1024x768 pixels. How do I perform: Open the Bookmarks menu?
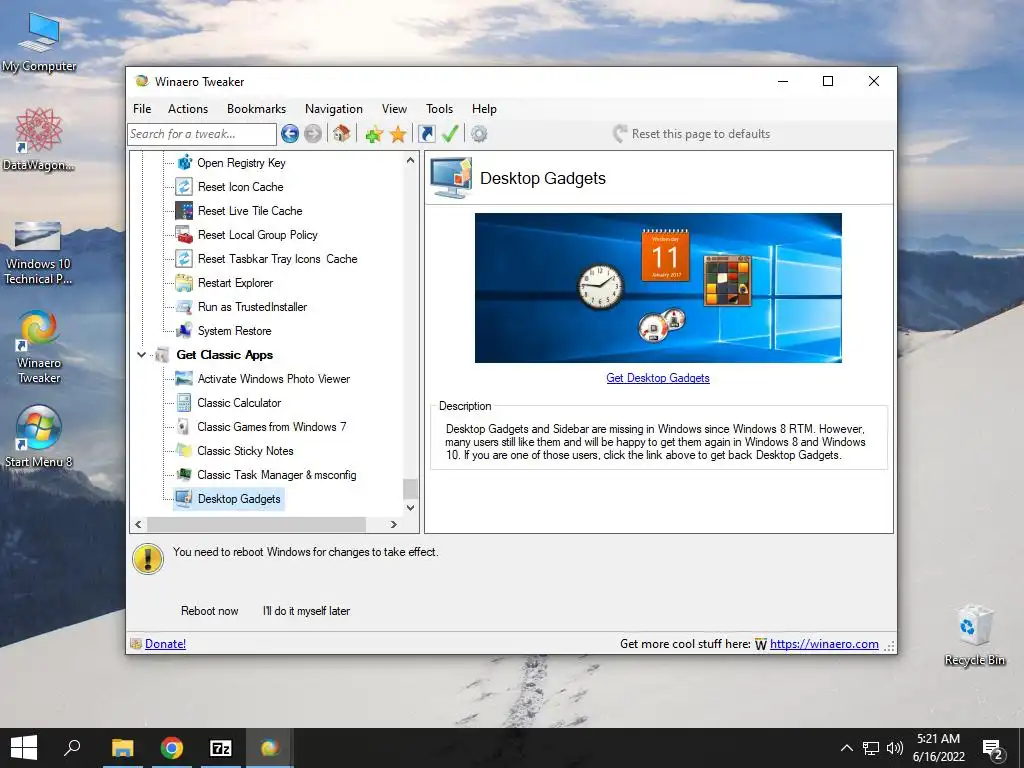[x=256, y=109]
